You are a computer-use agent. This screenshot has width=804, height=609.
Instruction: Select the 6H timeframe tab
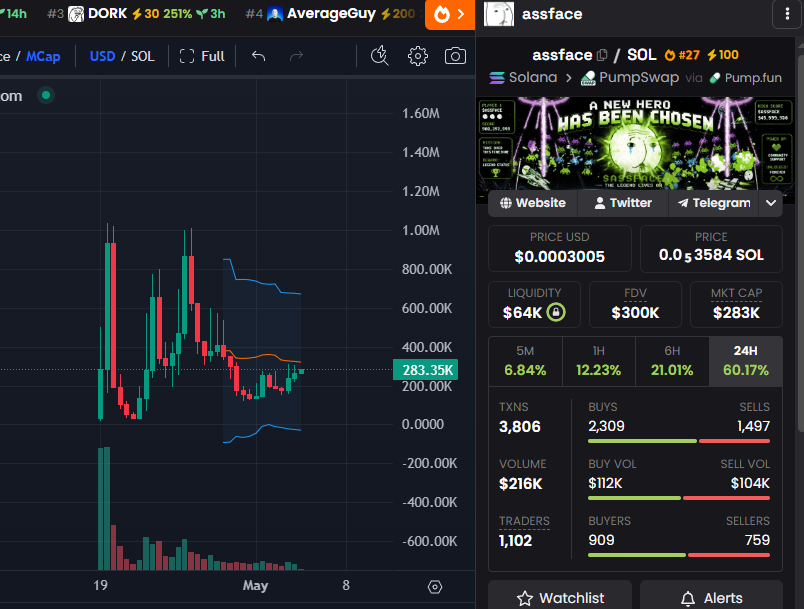tap(672, 361)
